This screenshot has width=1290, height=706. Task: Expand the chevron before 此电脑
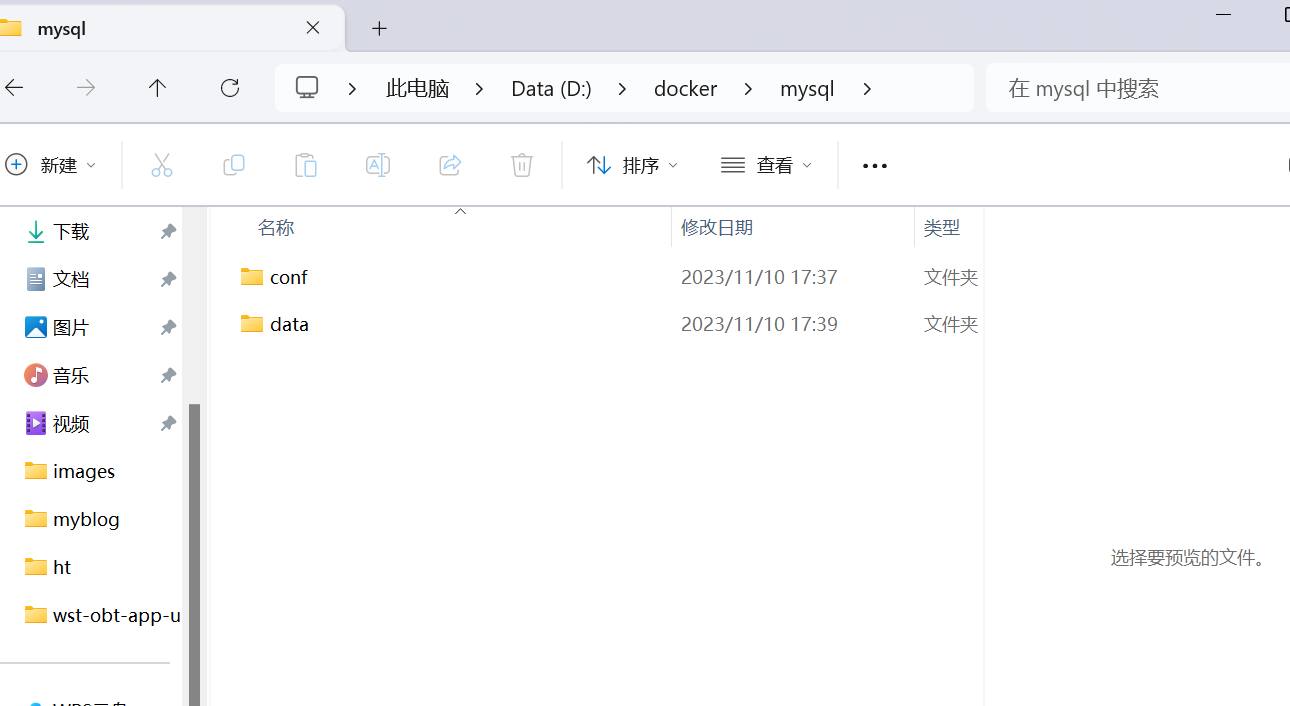[x=352, y=89]
